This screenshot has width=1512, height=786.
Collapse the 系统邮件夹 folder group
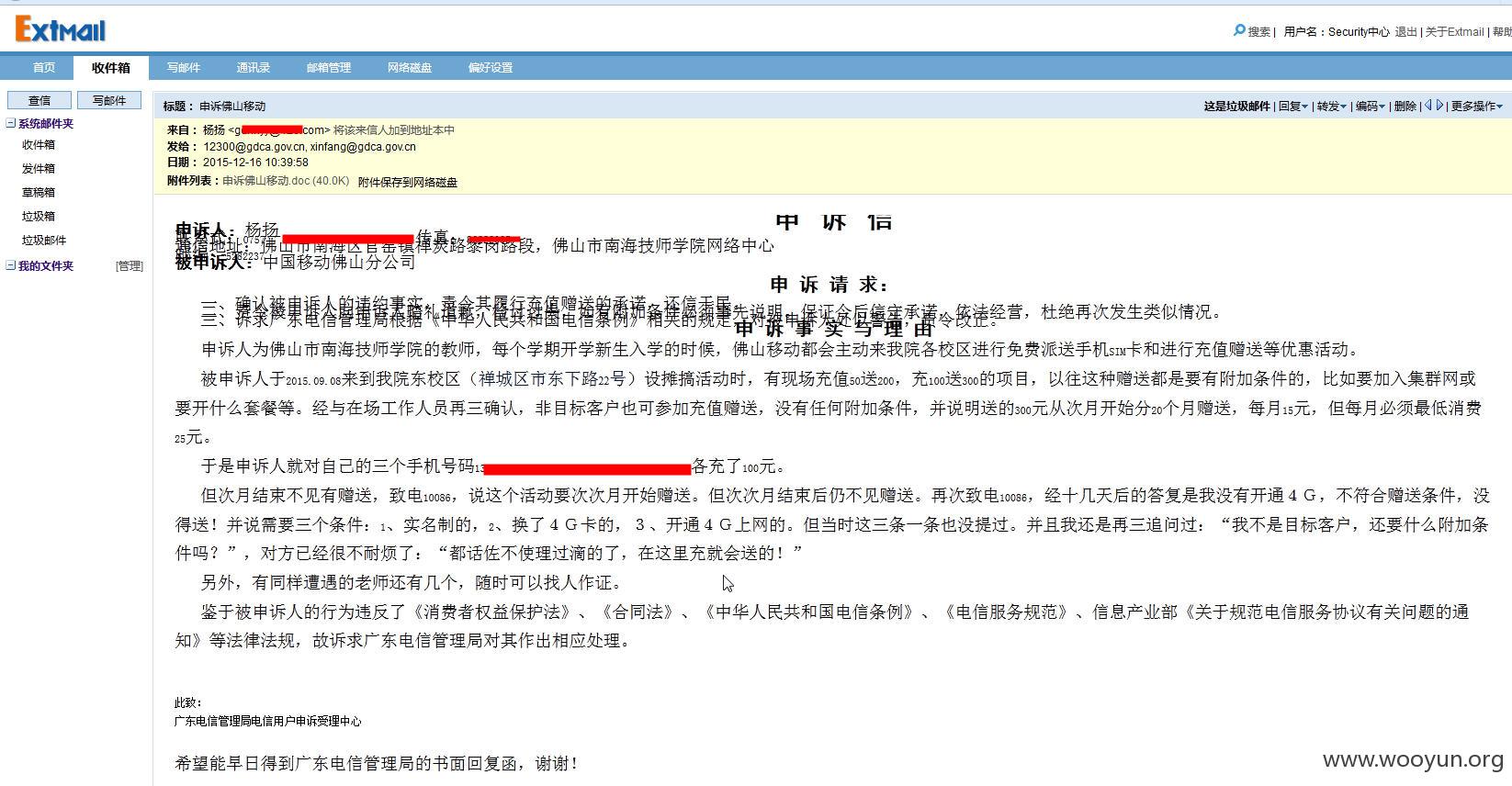pos(11,123)
